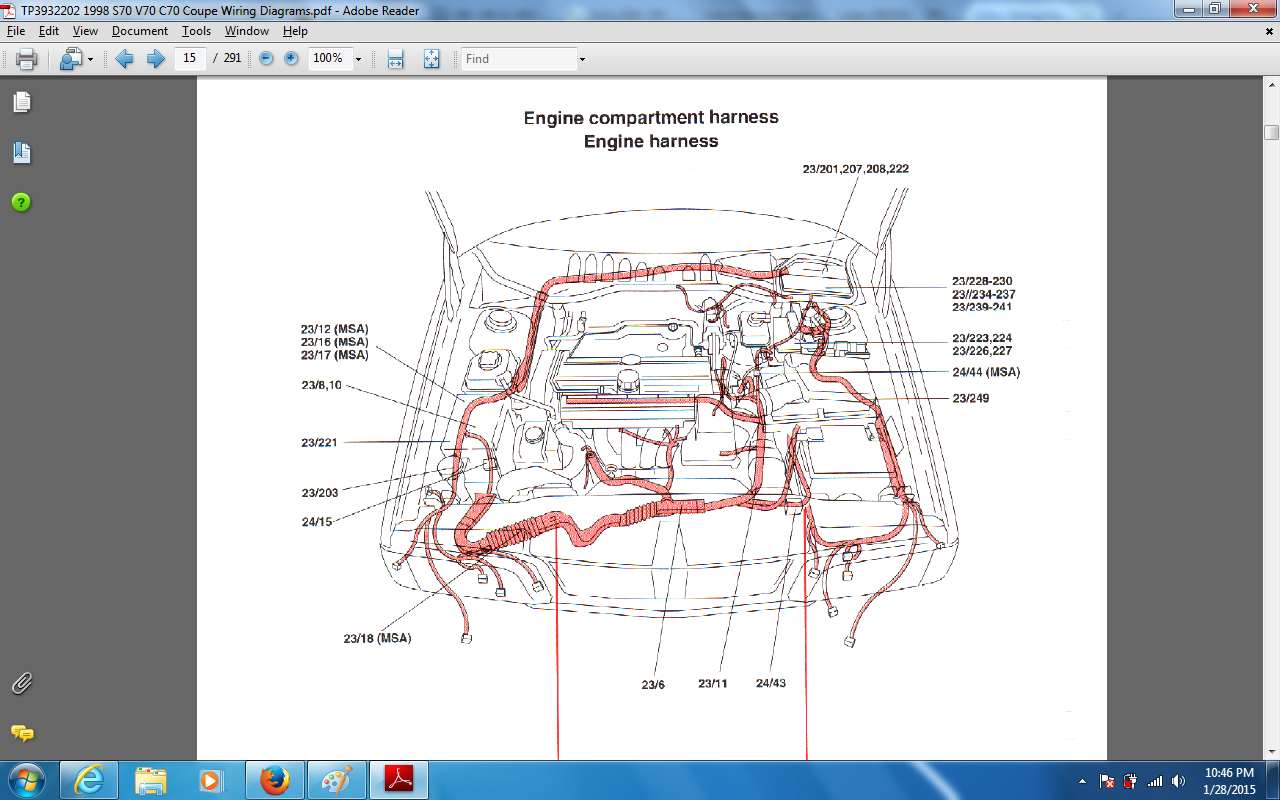Click the zoom out minus button
The image size is (1280, 800).
pos(266,59)
